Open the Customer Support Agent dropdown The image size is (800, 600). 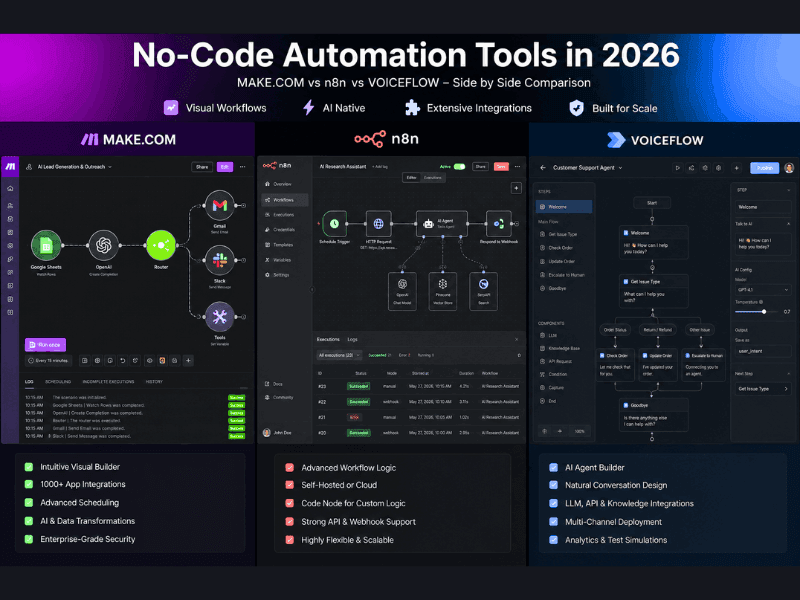pyautogui.click(x=620, y=168)
